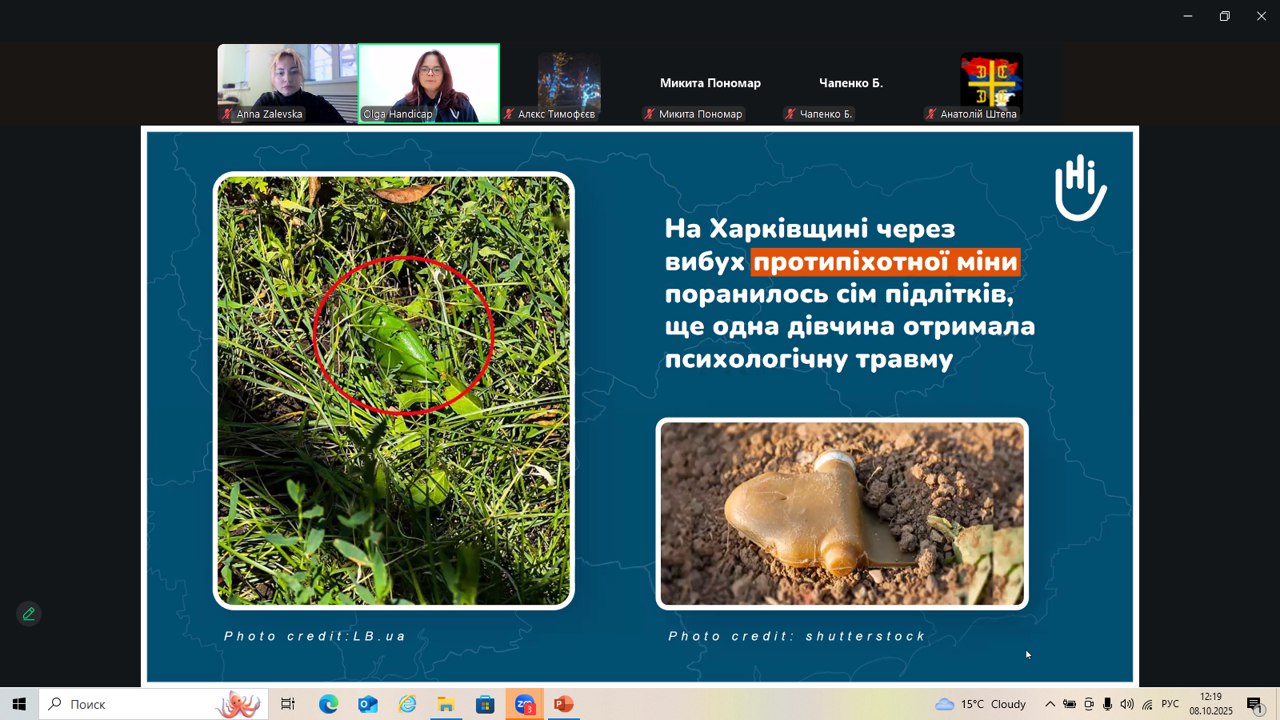Launch Internet Explorer from the taskbar
This screenshot has width=1280, height=720.
(x=407, y=704)
